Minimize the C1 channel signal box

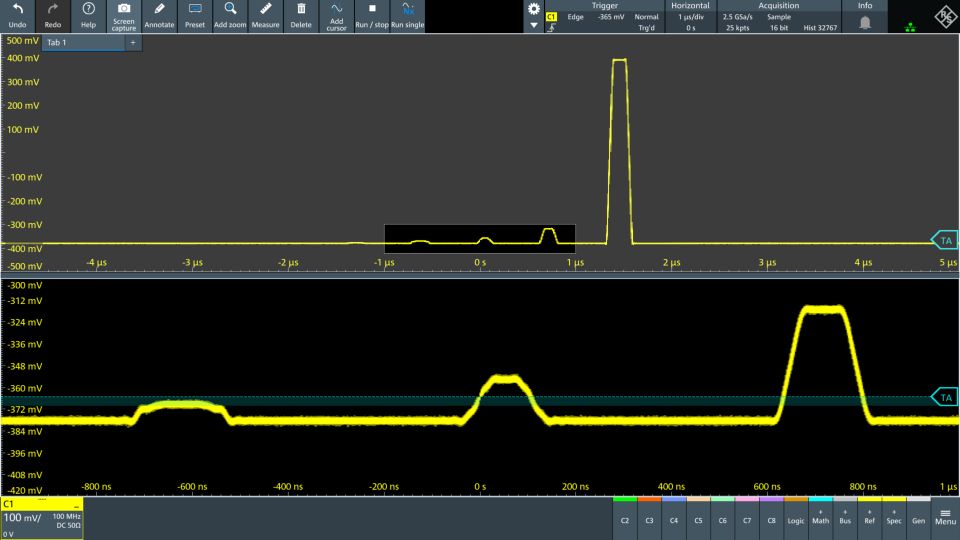point(76,506)
